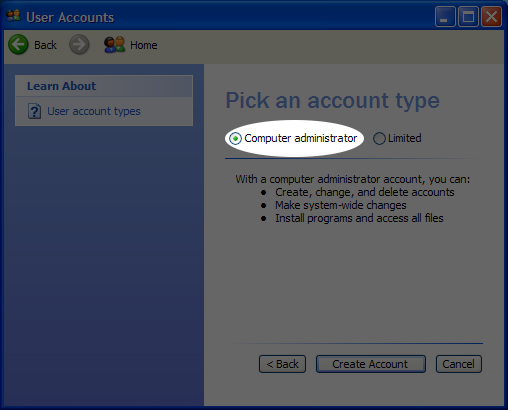Screen dimensions: 508x410
Task: Click the < Back button at bottom
Action: (x=282, y=364)
